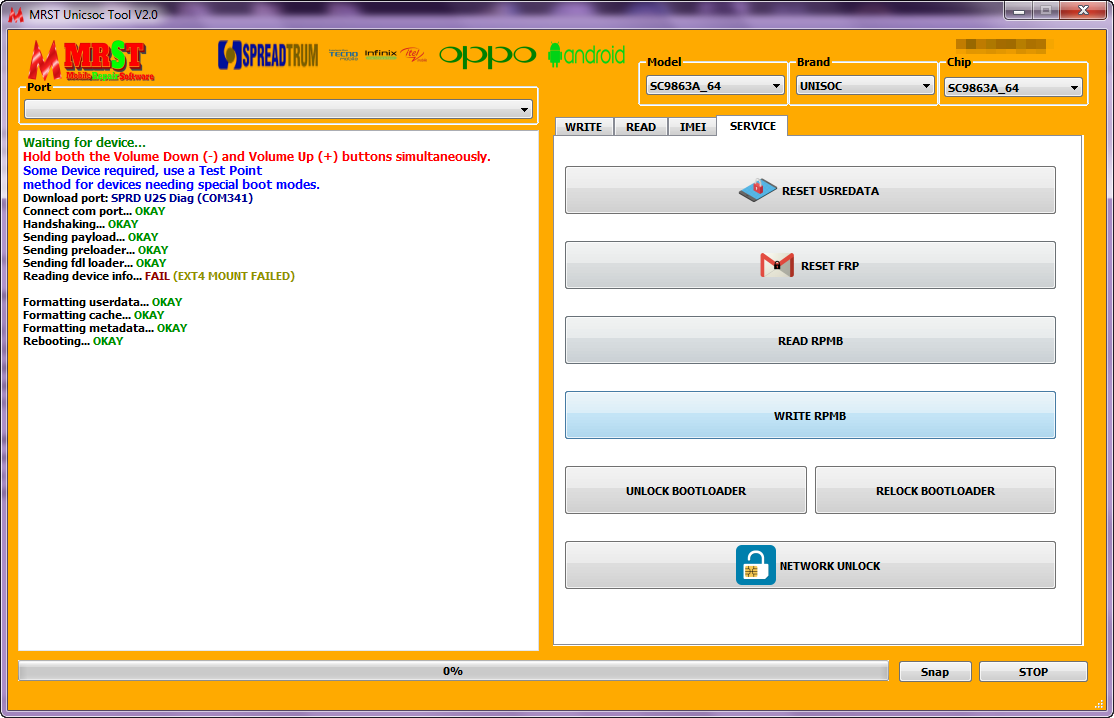The height and width of the screenshot is (718, 1114).
Task: Minimize the MRST Unicsoc Tool window
Action: (x=1019, y=11)
